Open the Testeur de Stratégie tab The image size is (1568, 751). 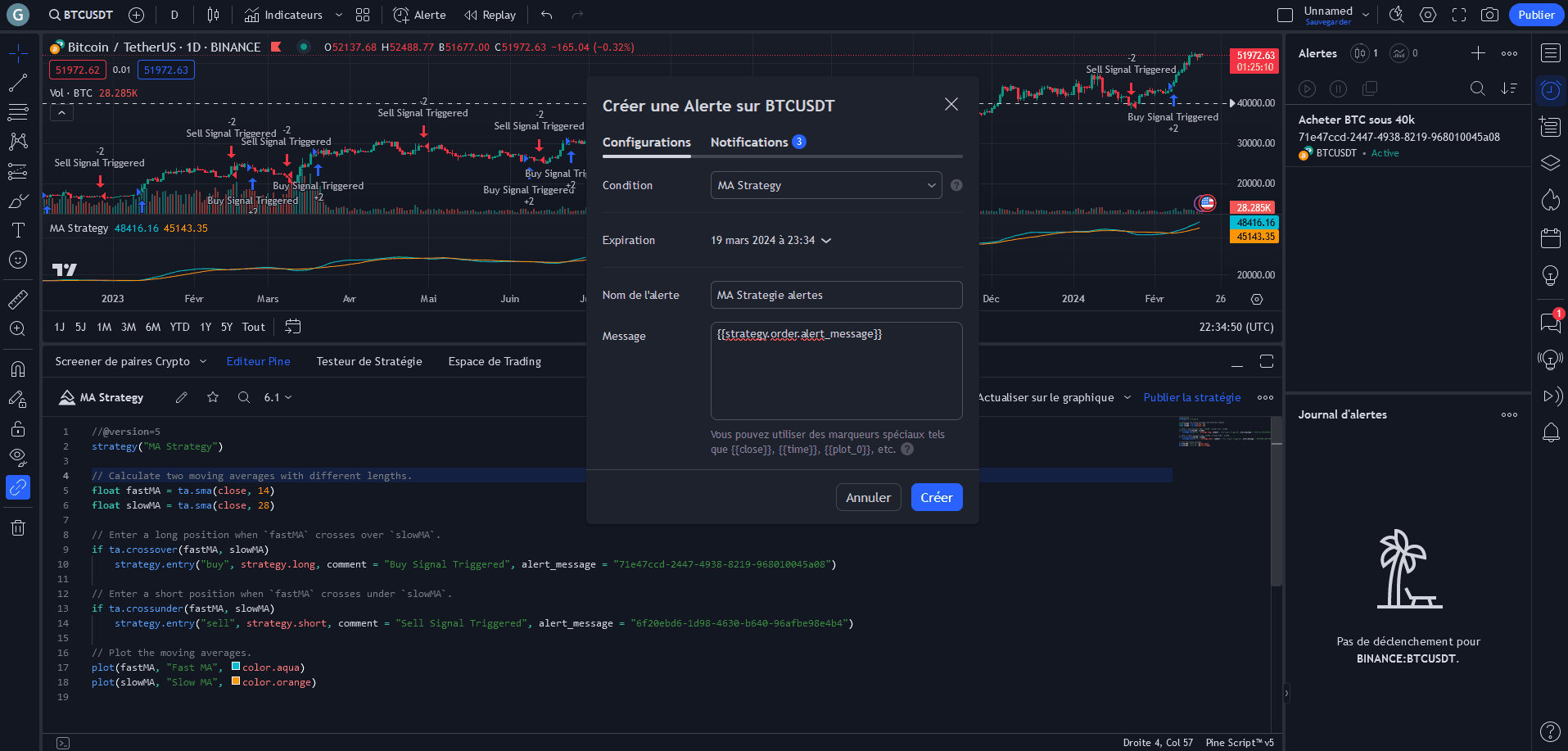click(x=369, y=361)
